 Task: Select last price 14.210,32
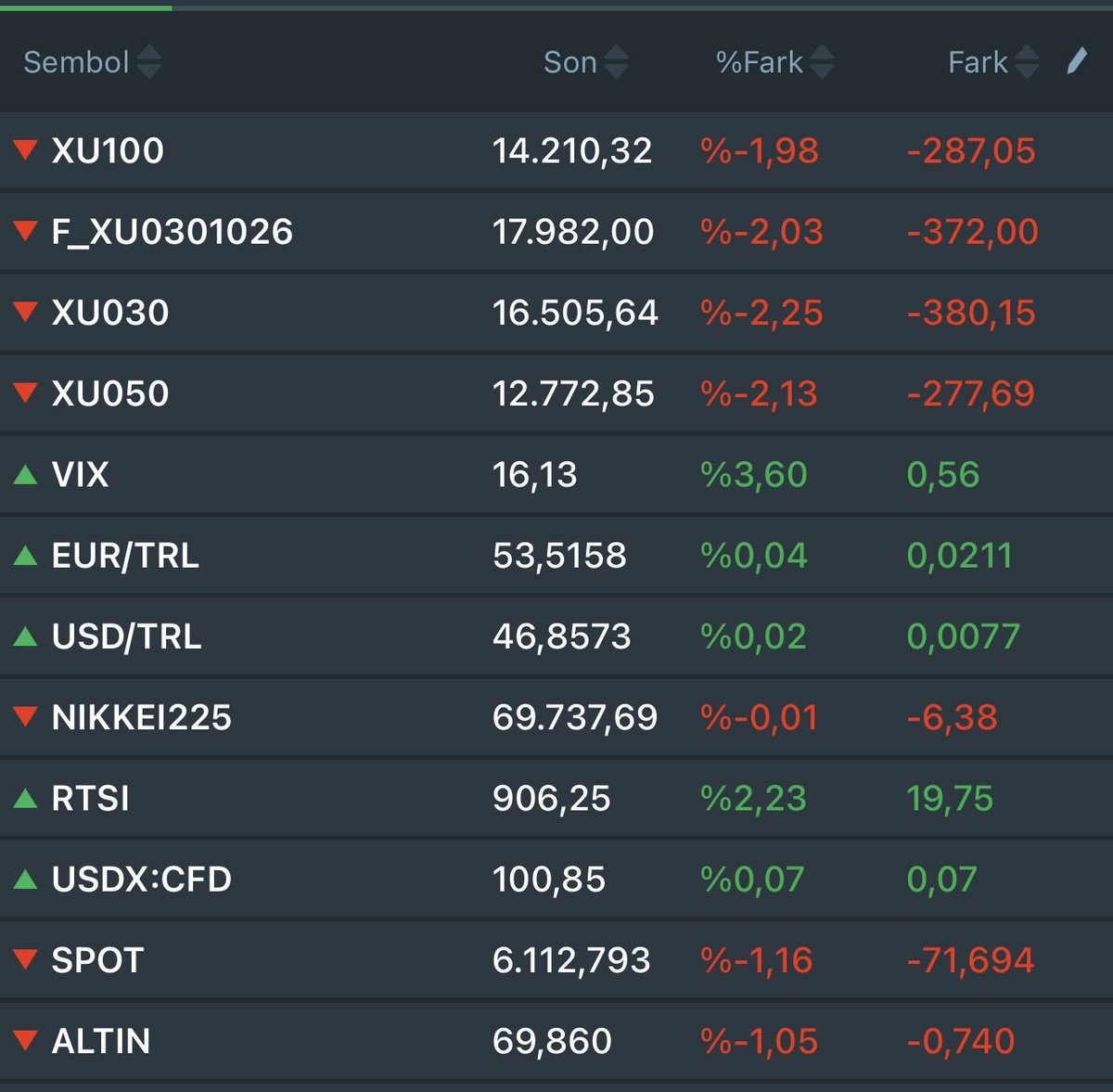(x=572, y=150)
